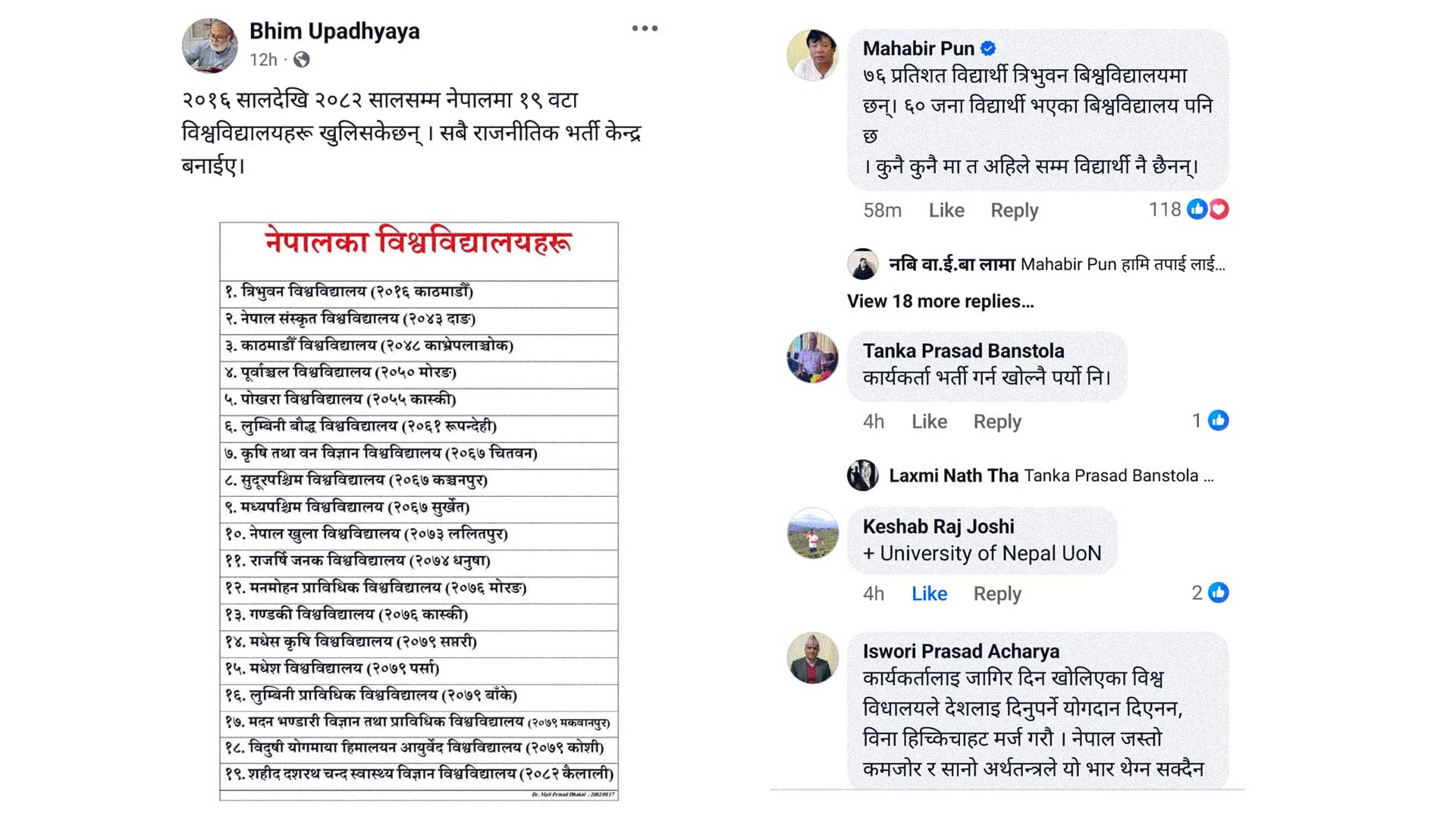Click Bhim Upadhyaya's profile picture
This screenshot has height=819, width=1456.
point(210,45)
